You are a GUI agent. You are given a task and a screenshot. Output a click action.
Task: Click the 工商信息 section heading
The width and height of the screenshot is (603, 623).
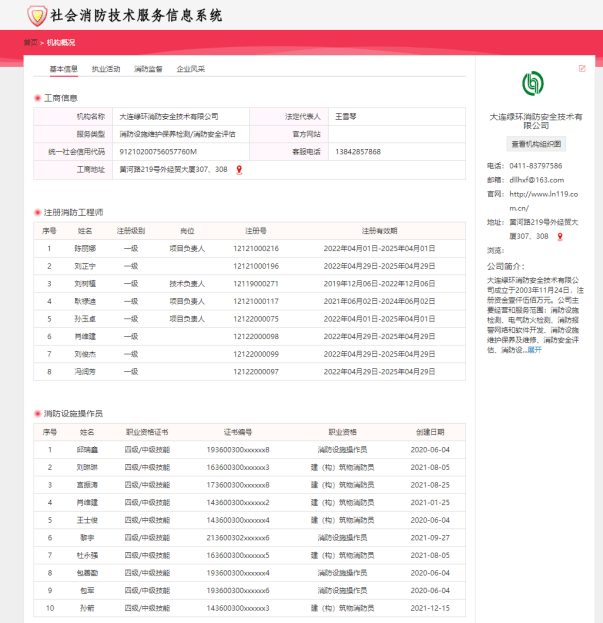tap(60, 98)
